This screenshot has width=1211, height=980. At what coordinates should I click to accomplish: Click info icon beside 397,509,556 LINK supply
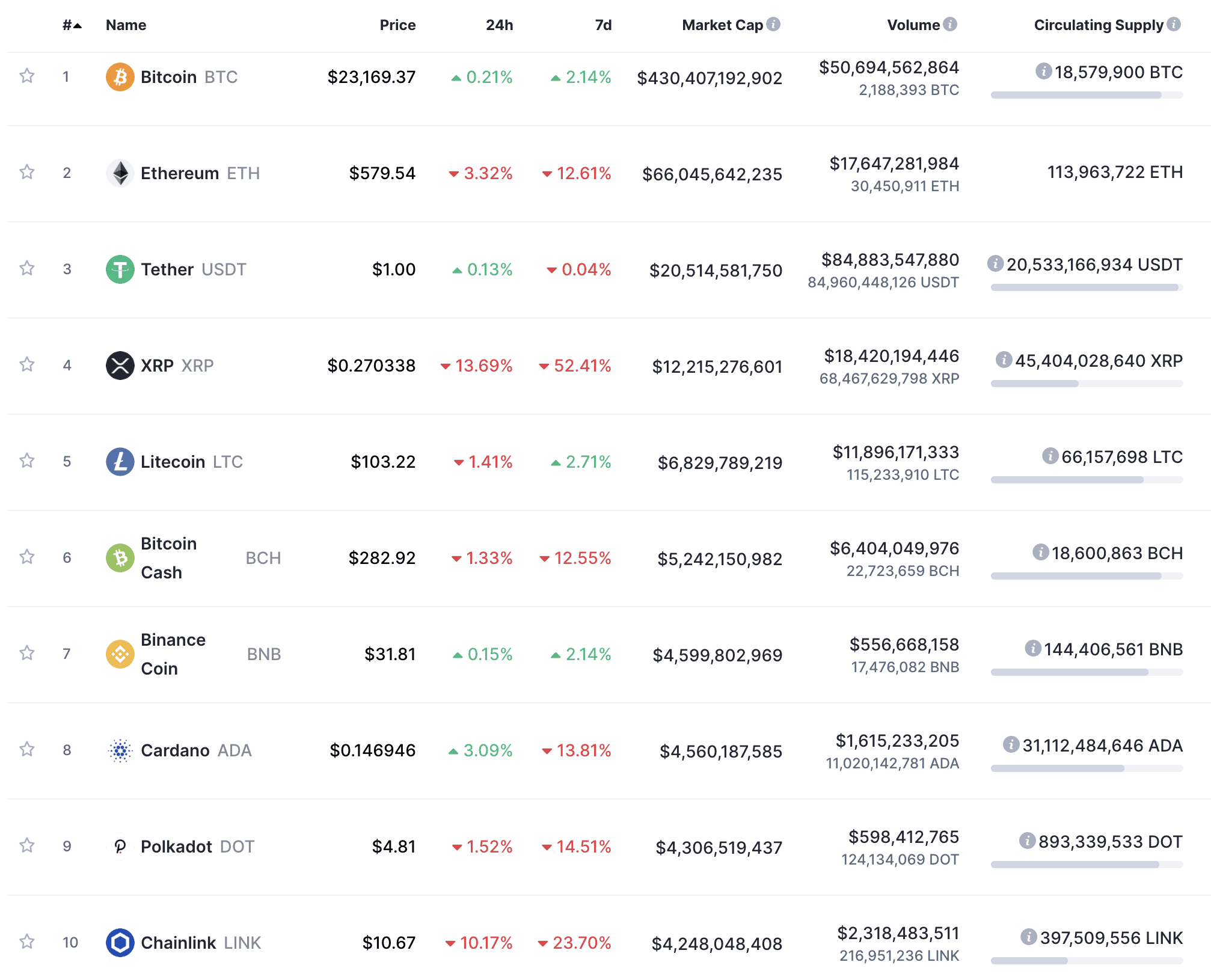pos(1029,937)
